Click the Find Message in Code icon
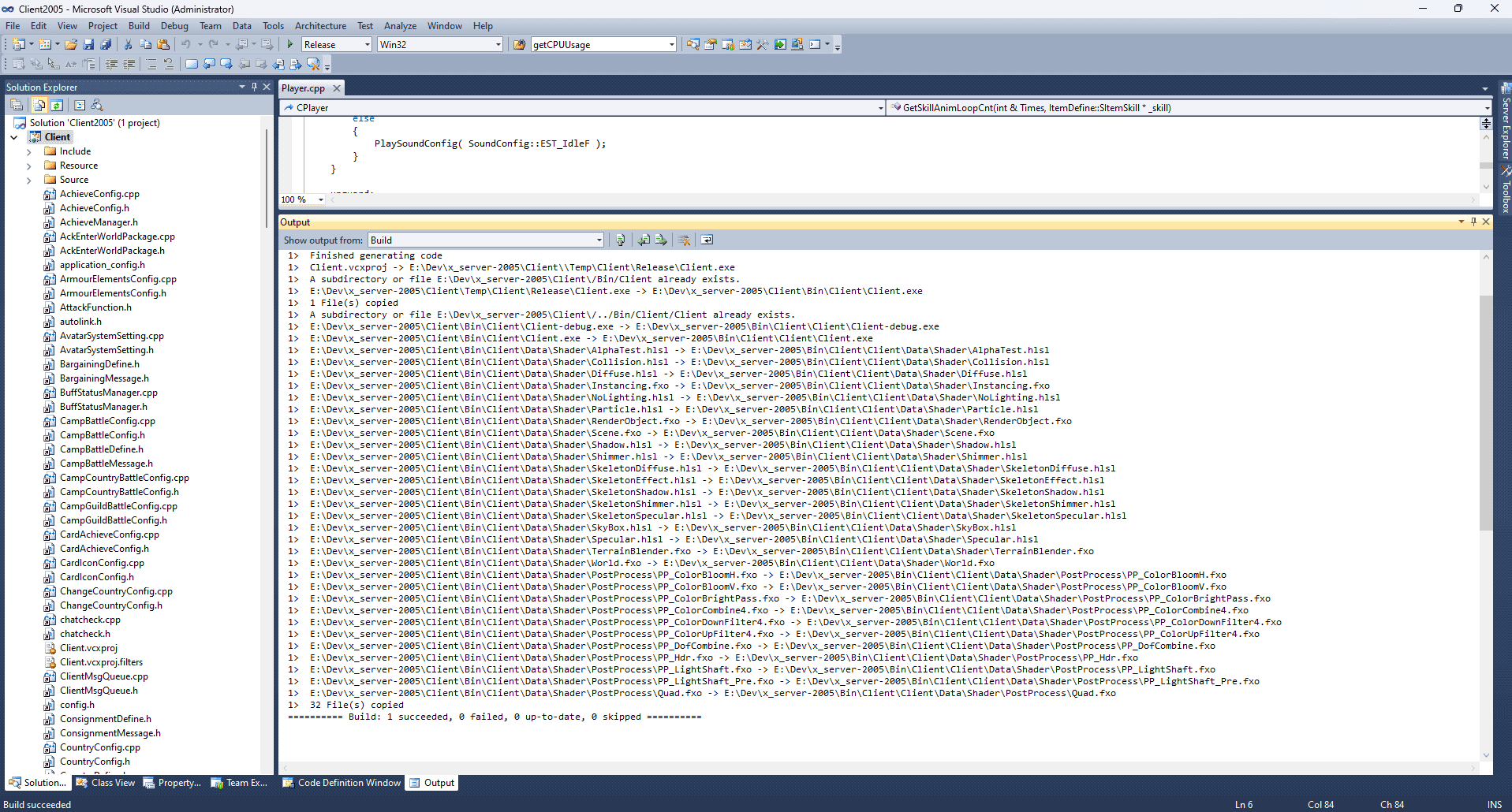Image resolution: width=1512 pixels, height=812 pixels. (620, 240)
